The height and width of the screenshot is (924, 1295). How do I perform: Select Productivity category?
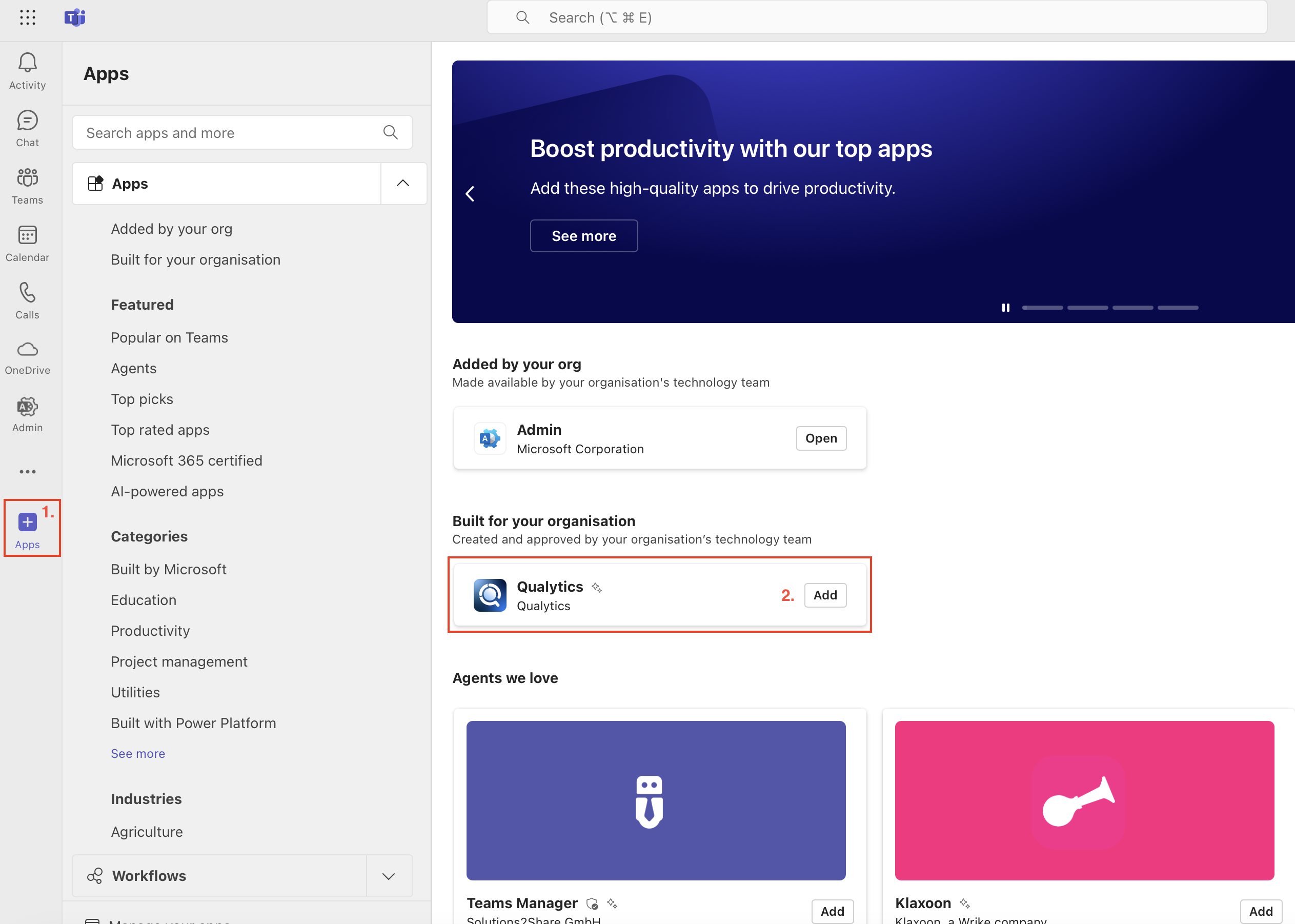(150, 630)
